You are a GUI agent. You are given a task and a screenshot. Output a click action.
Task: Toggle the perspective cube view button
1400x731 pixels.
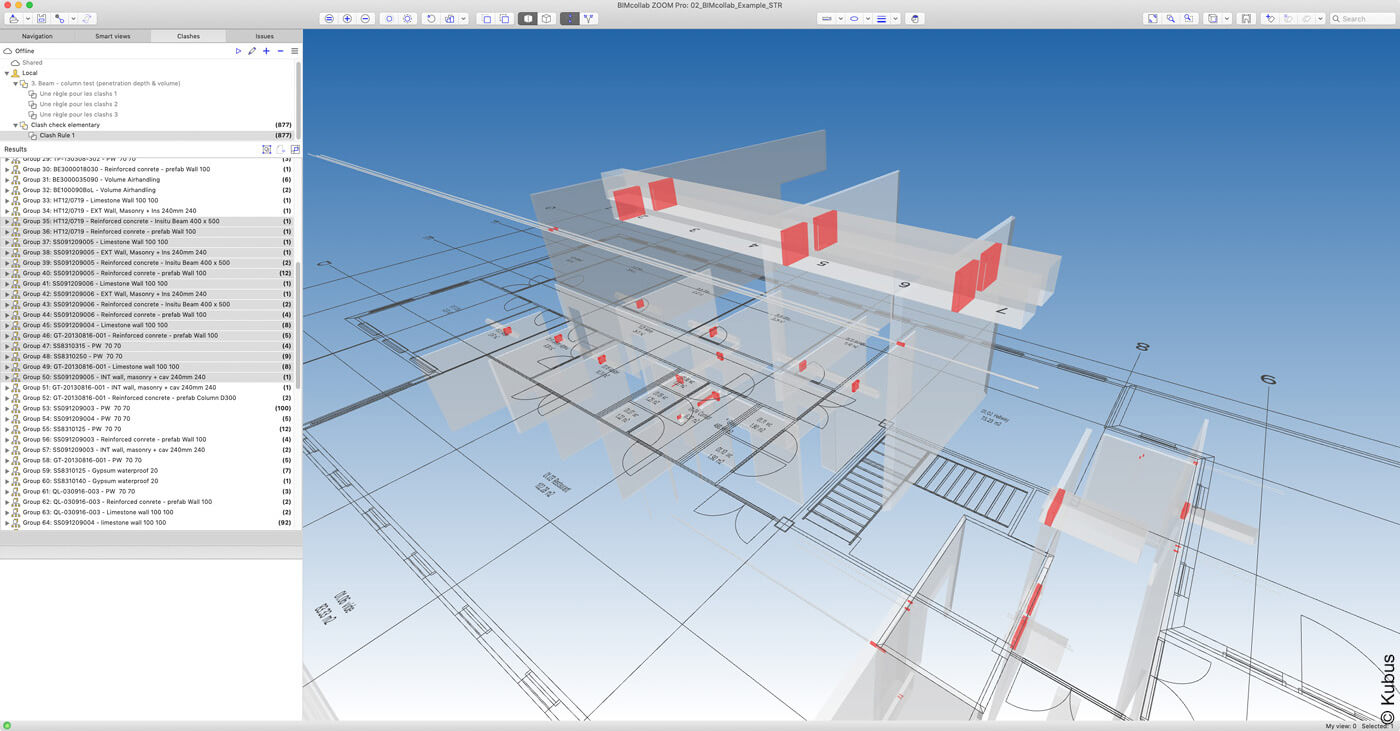tap(547, 19)
